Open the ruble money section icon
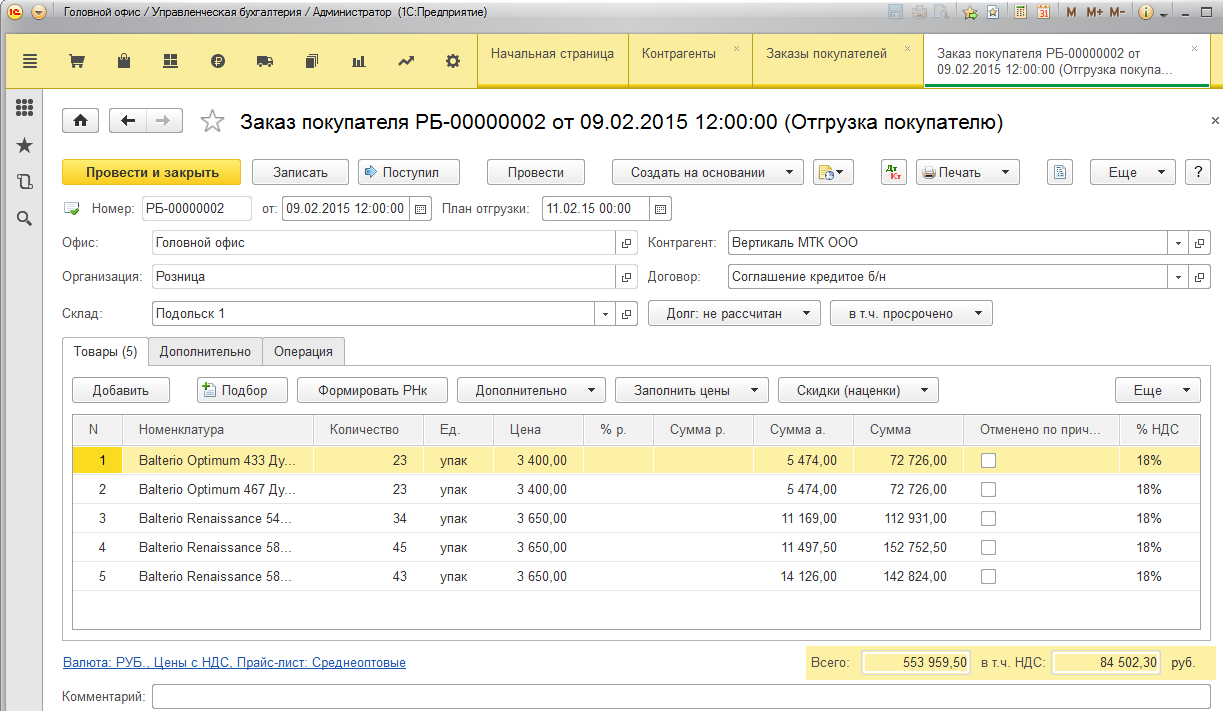1223x711 pixels. pos(218,61)
